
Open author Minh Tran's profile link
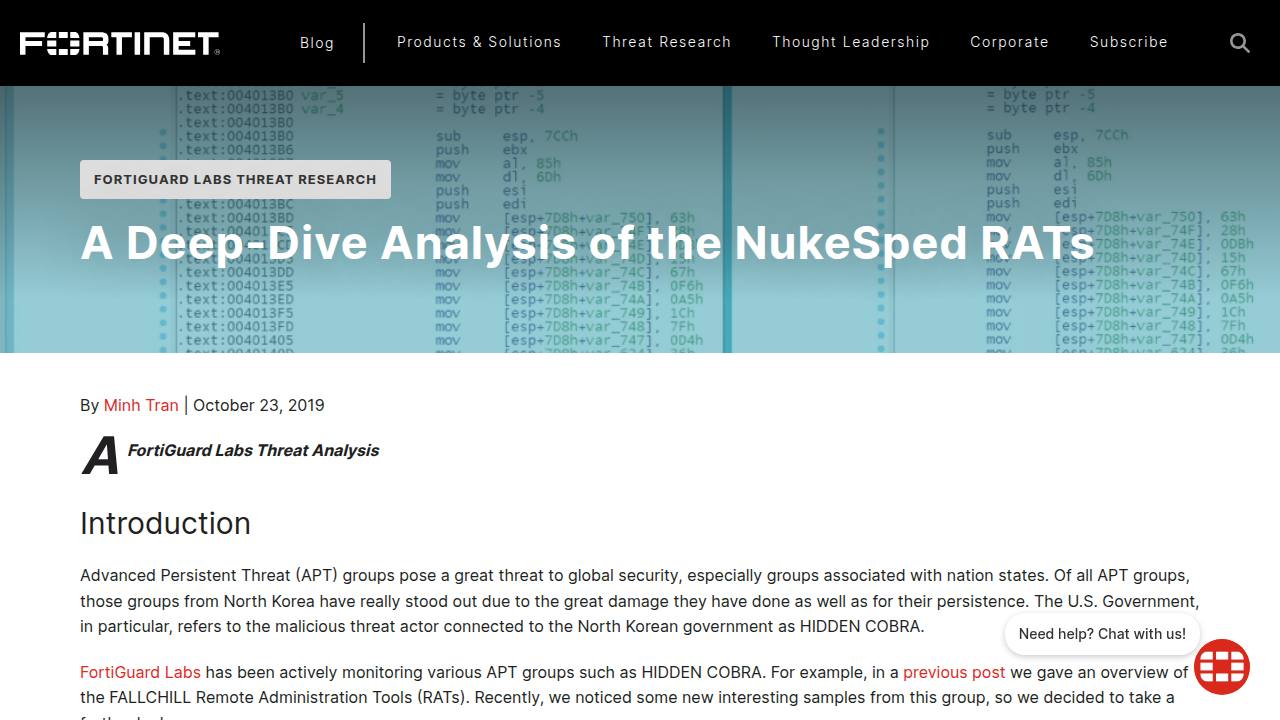pyautogui.click(x=141, y=405)
